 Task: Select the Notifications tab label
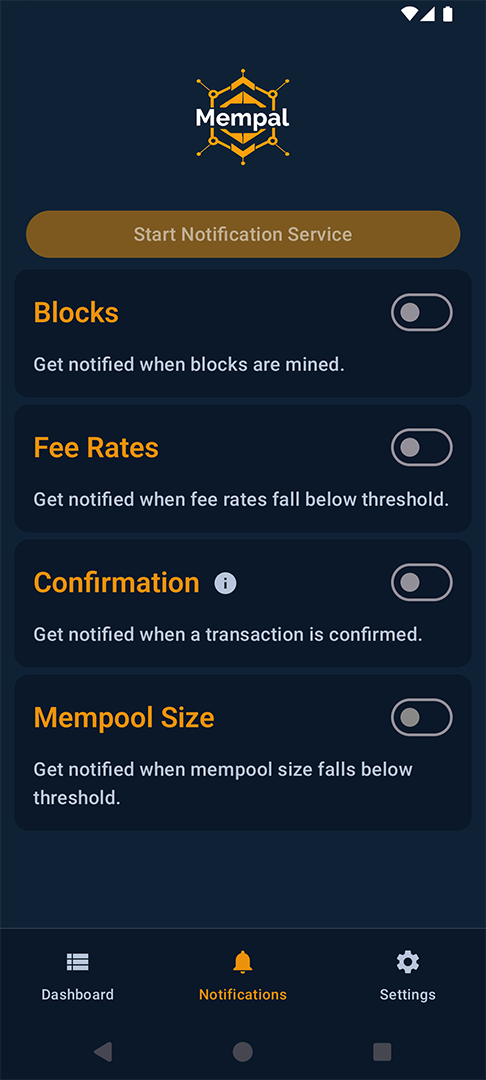242,995
